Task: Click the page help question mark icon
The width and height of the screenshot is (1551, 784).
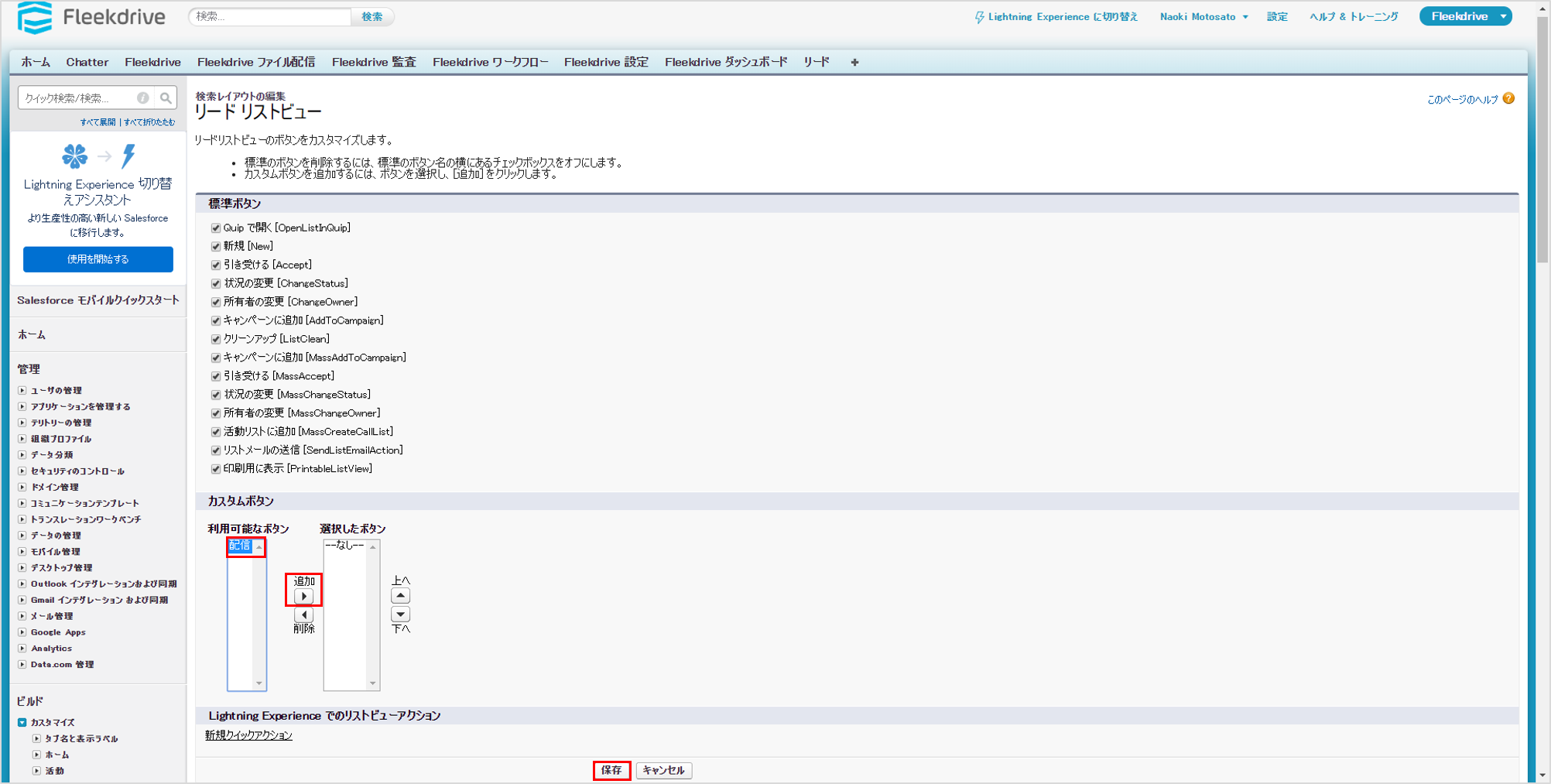Action: 1508,99
